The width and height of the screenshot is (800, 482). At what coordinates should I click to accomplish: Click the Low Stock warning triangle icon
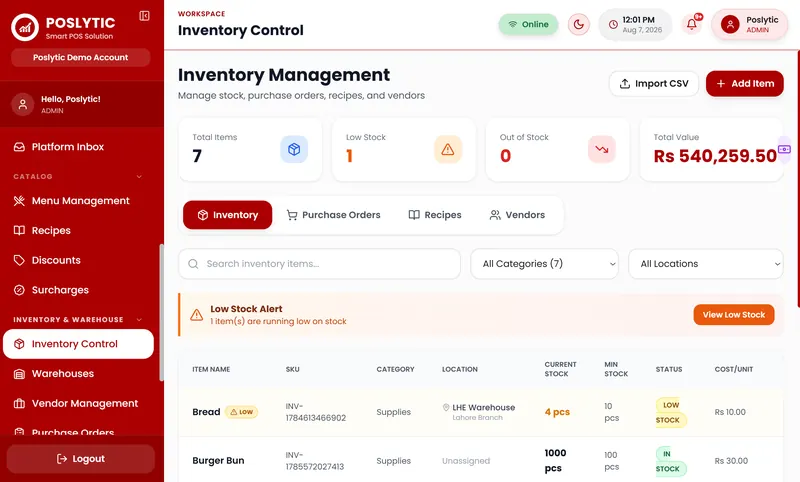coord(447,149)
